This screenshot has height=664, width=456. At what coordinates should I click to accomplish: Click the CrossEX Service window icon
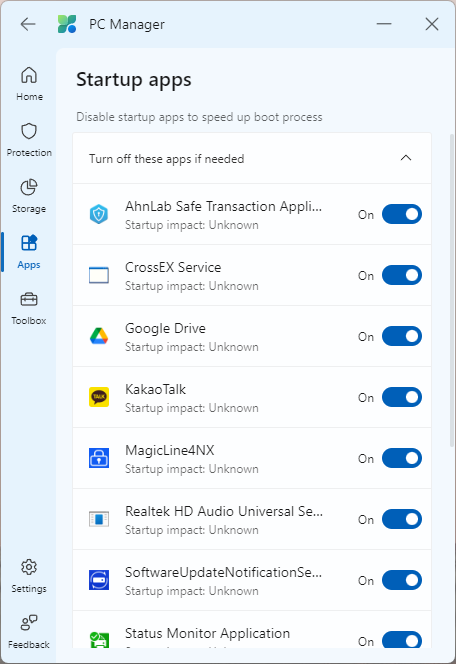99,275
